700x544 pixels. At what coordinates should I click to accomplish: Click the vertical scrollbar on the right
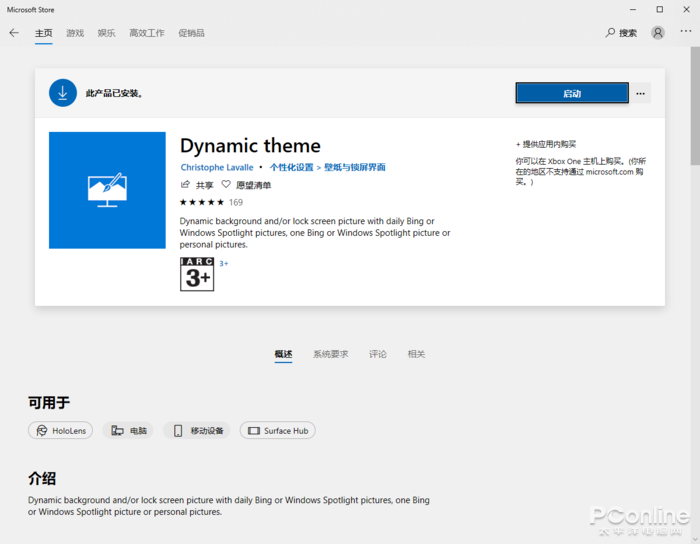pyautogui.click(x=694, y=110)
